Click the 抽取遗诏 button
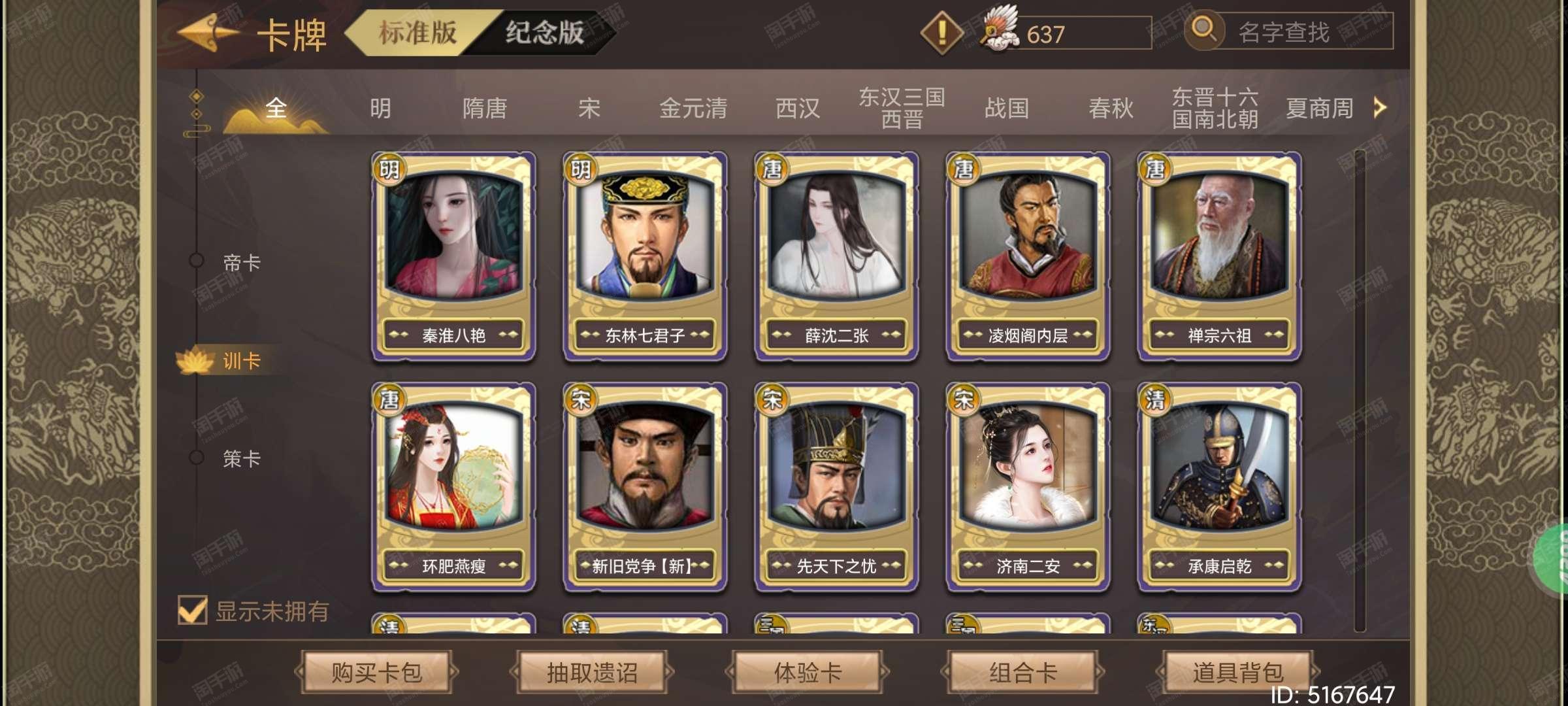 coord(592,671)
